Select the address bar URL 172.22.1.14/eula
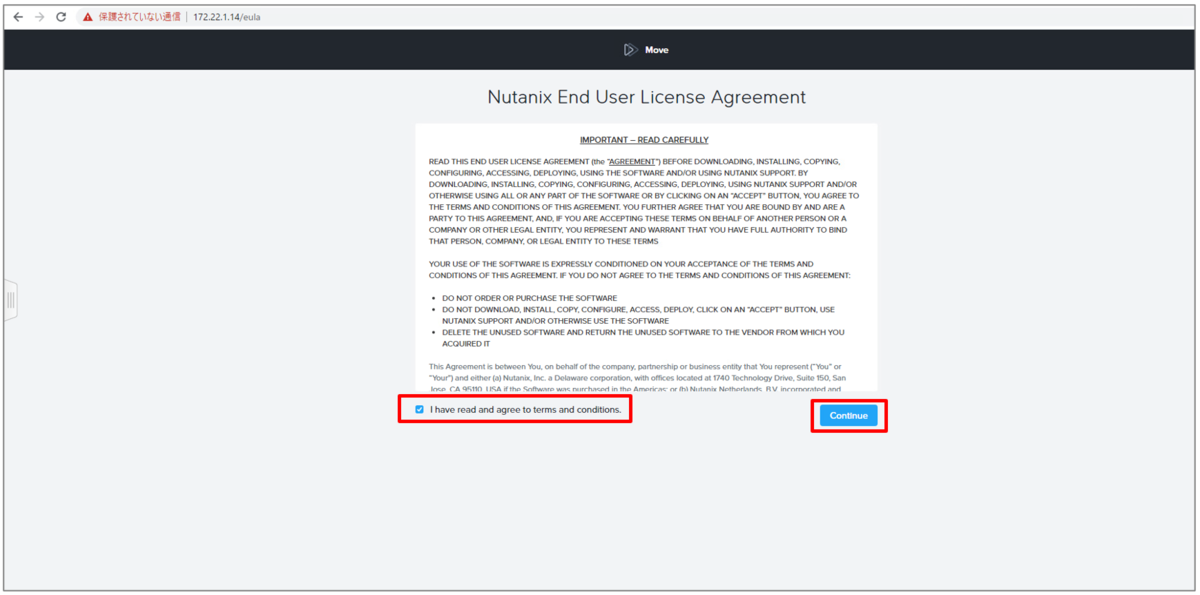 [x=227, y=17]
